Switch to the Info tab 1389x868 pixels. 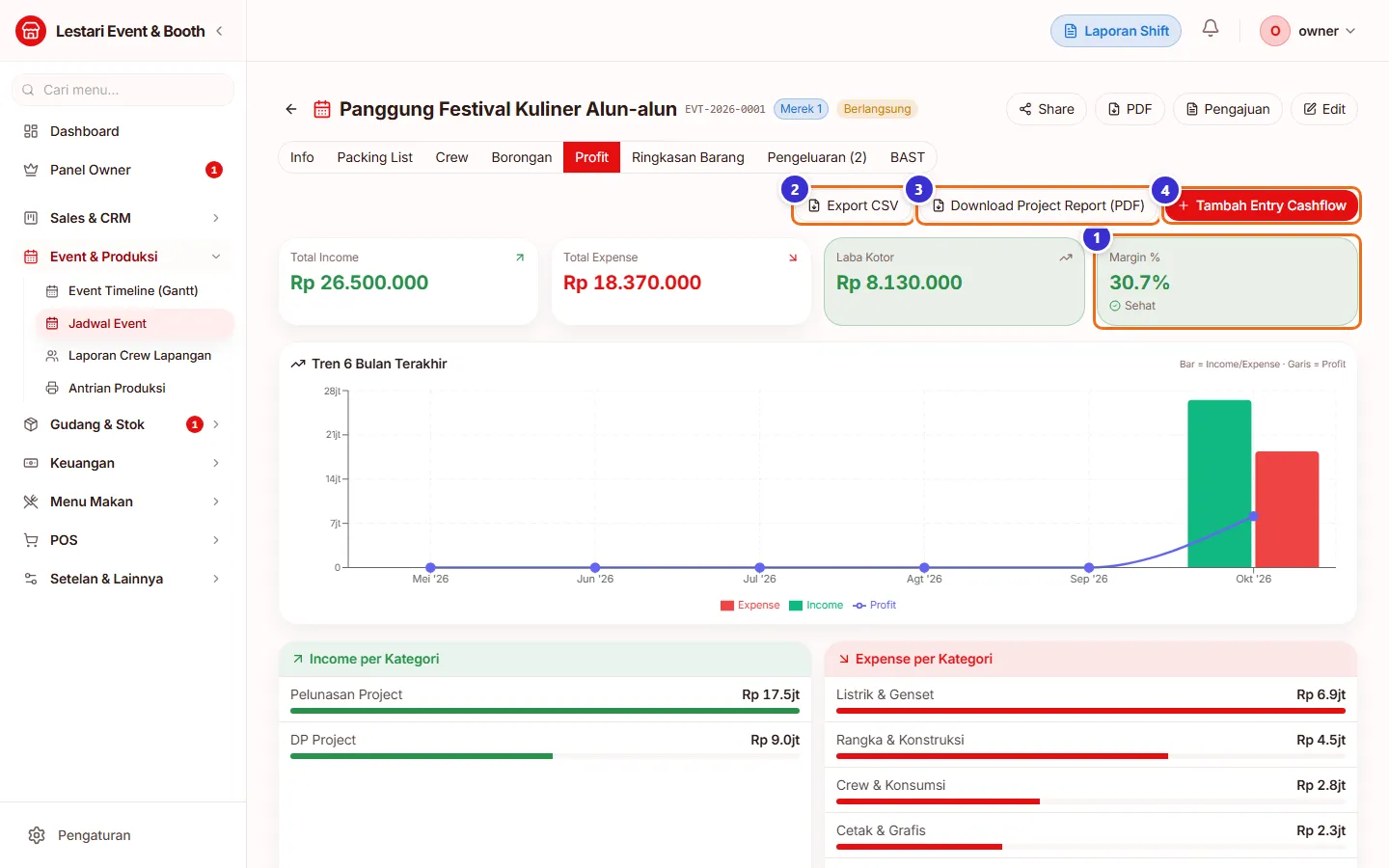click(302, 157)
